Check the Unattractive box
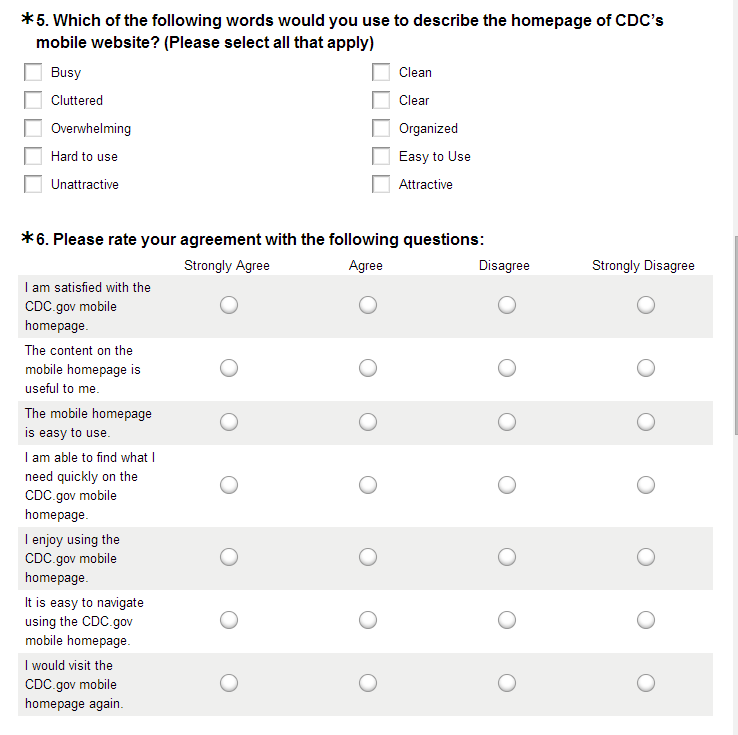The width and height of the screenshot is (738, 735). [x=34, y=185]
